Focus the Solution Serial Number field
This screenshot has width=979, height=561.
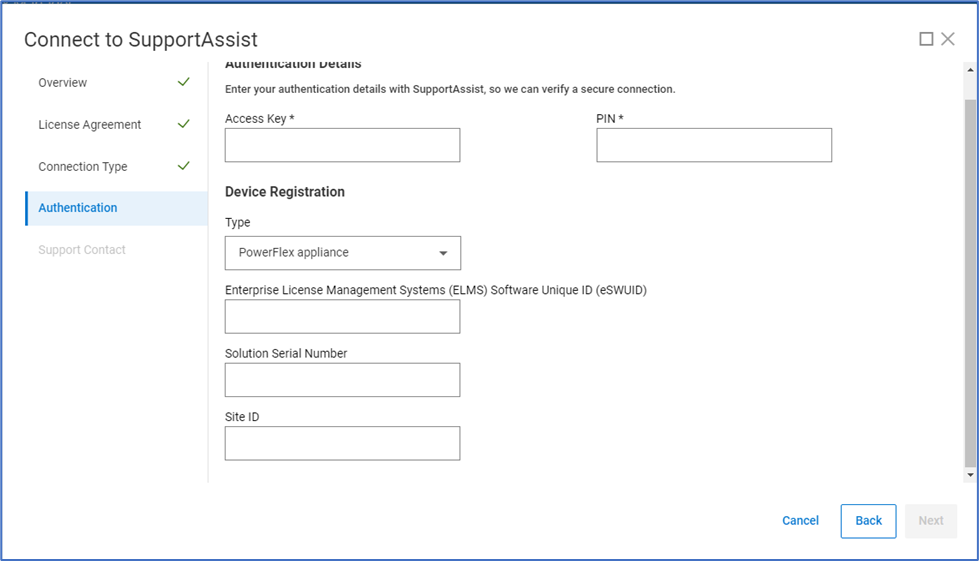click(342, 379)
